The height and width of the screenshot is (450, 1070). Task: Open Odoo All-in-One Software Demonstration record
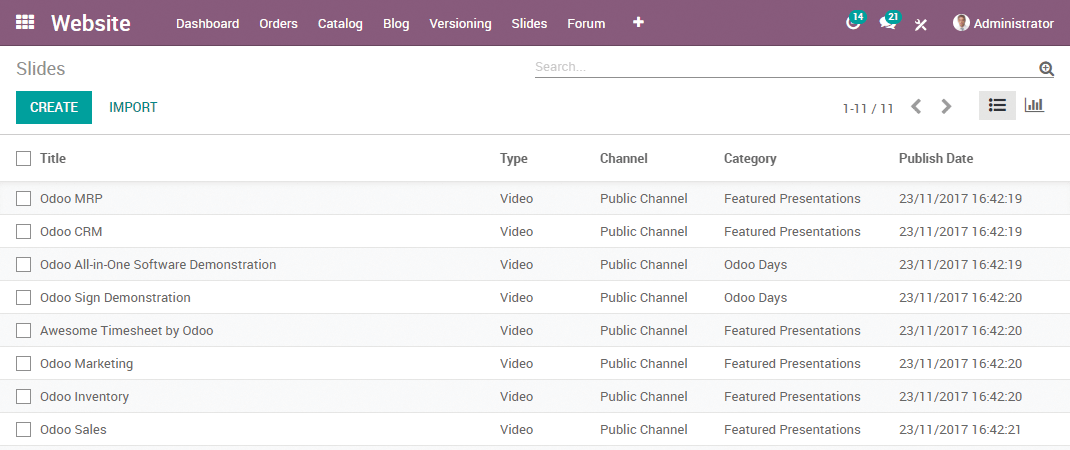point(158,264)
